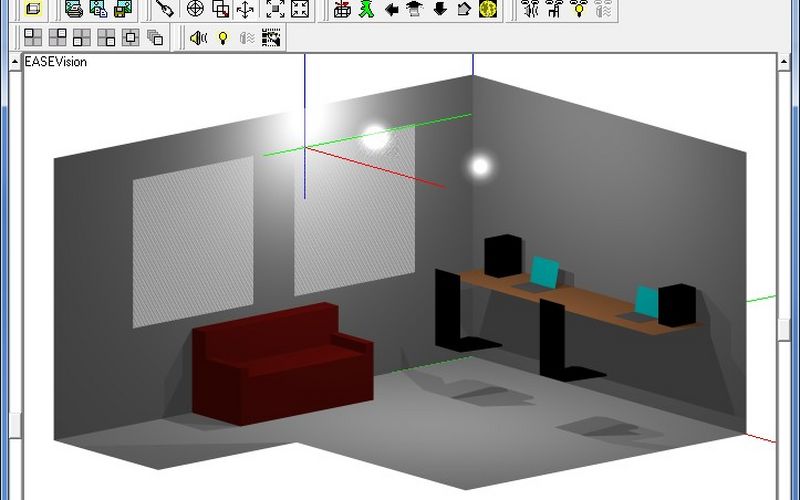The image size is (800, 500).
Task: Save the picture with floppy-disk icon
Action: click(x=123, y=9)
